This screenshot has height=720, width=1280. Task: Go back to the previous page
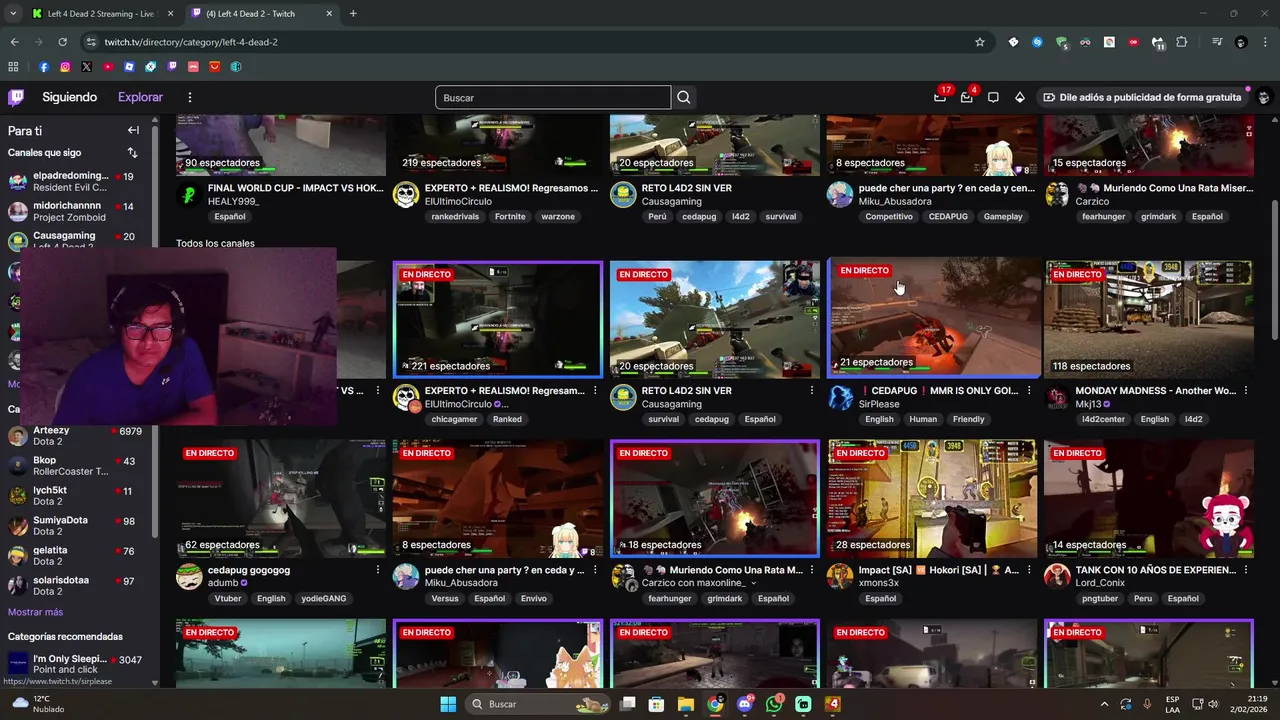pyautogui.click(x=14, y=42)
